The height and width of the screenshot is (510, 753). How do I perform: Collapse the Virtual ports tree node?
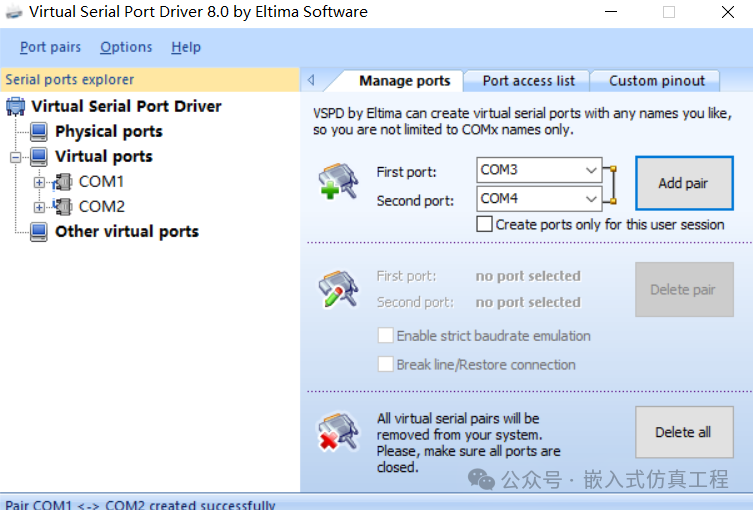point(16,157)
